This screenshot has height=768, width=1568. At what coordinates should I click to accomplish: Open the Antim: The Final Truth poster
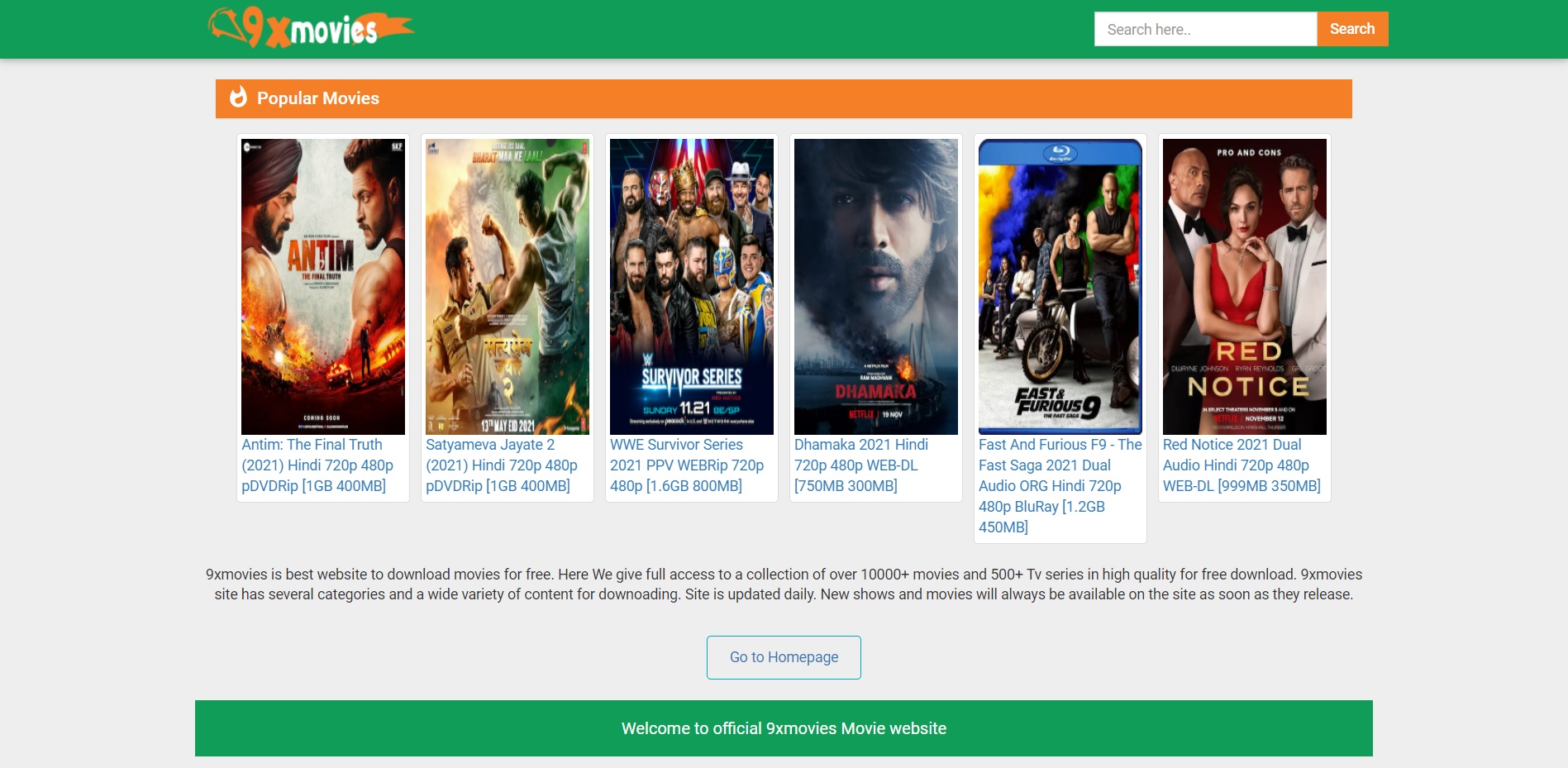pyautogui.click(x=323, y=286)
